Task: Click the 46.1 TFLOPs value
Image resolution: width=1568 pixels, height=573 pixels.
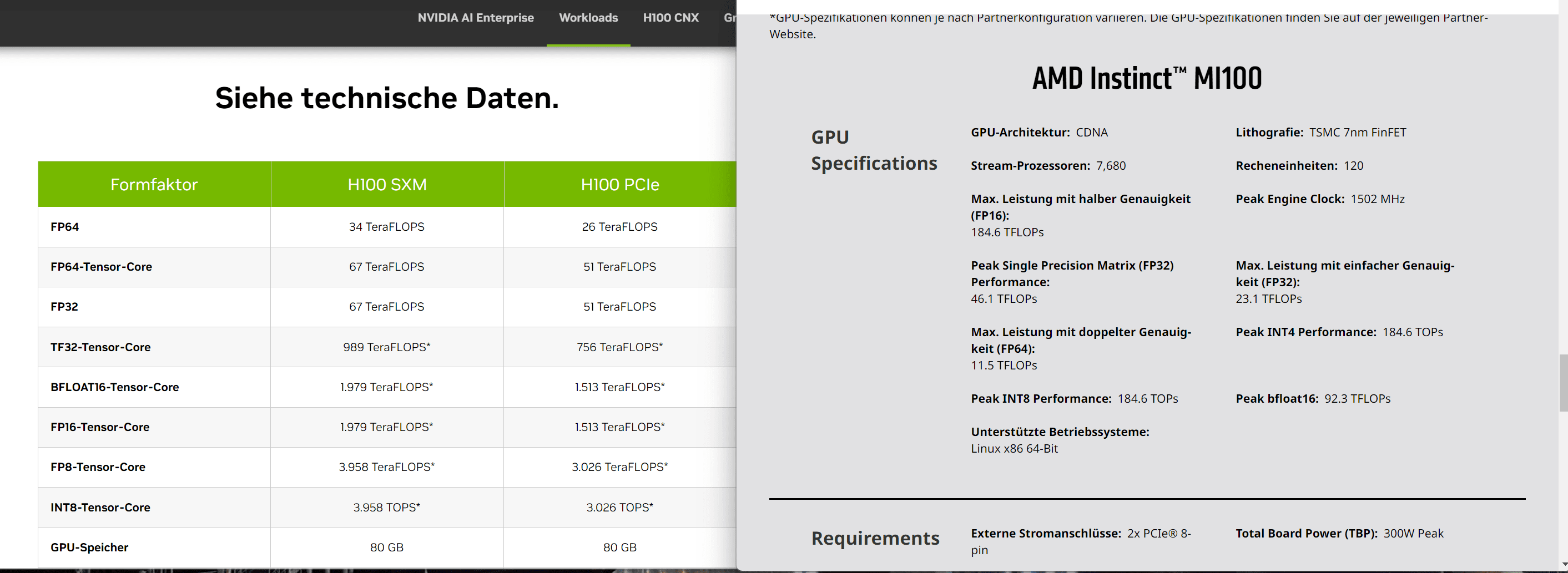Action: click(1004, 300)
